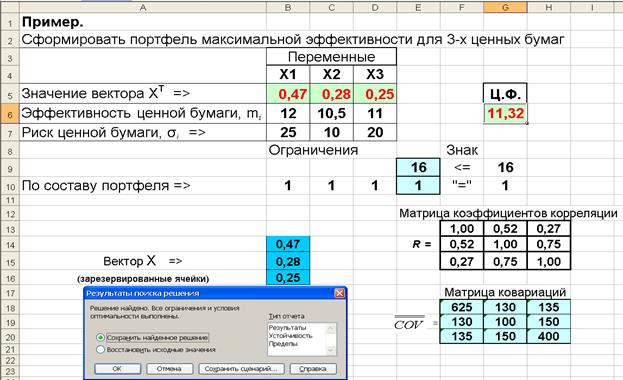Click efficiency cell with value 11
This screenshot has width=623, height=380.
(x=375, y=114)
